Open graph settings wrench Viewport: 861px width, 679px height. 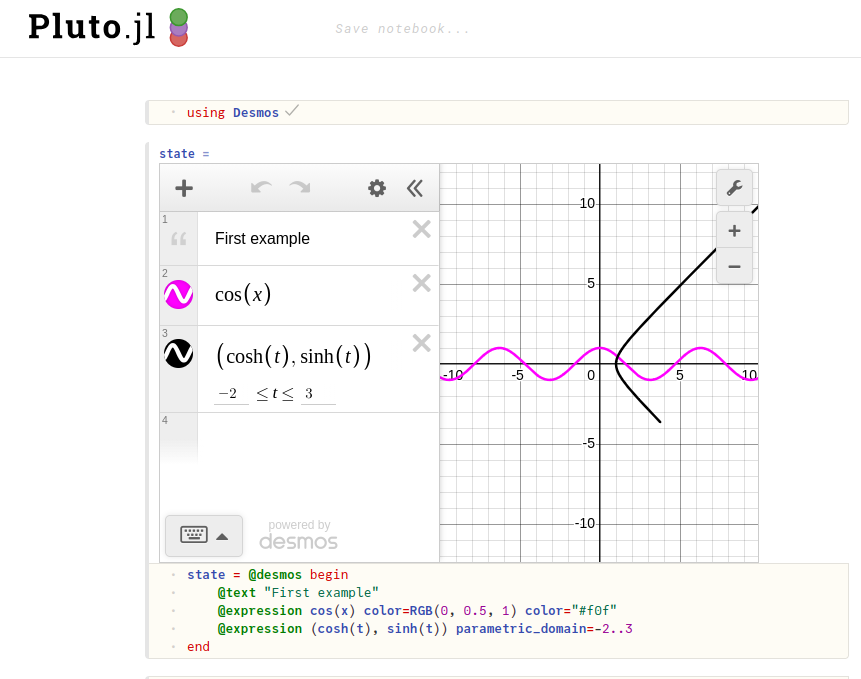[x=734, y=188]
